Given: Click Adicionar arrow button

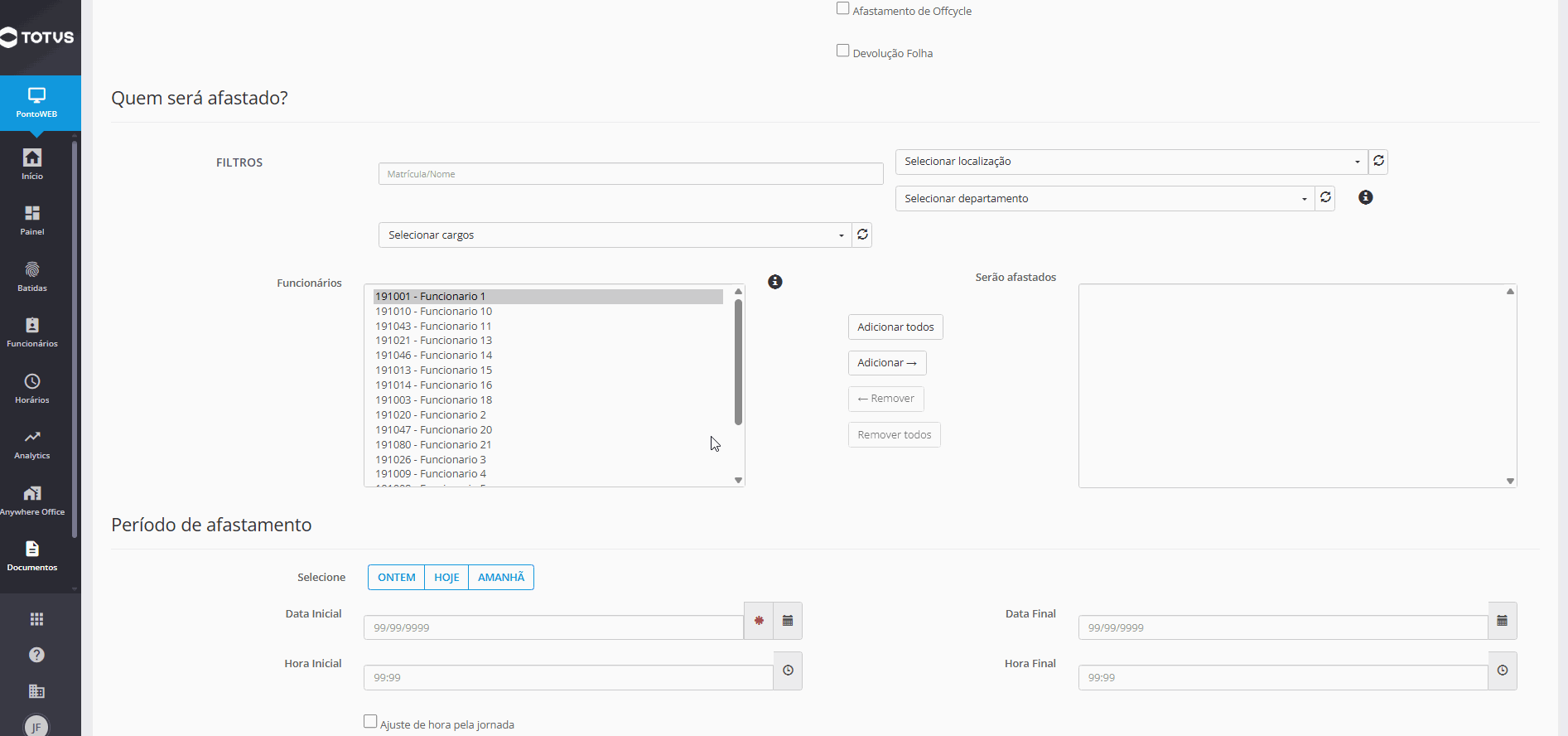Looking at the screenshot, I should tap(887, 363).
